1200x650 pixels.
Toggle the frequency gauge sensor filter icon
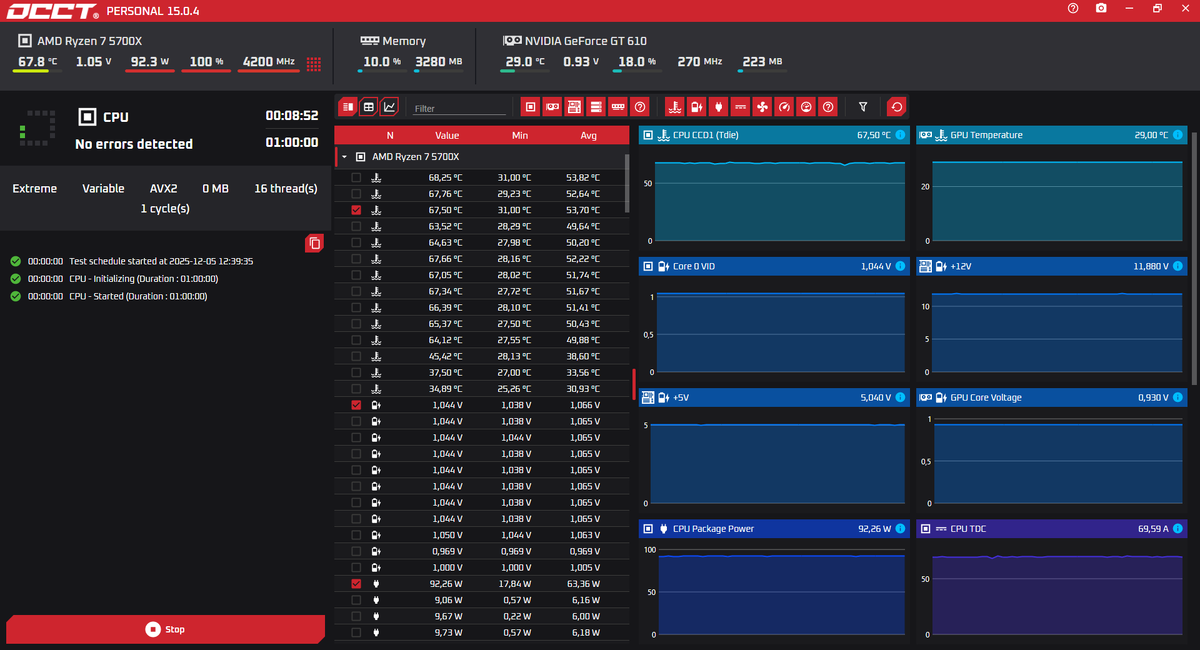[784, 106]
